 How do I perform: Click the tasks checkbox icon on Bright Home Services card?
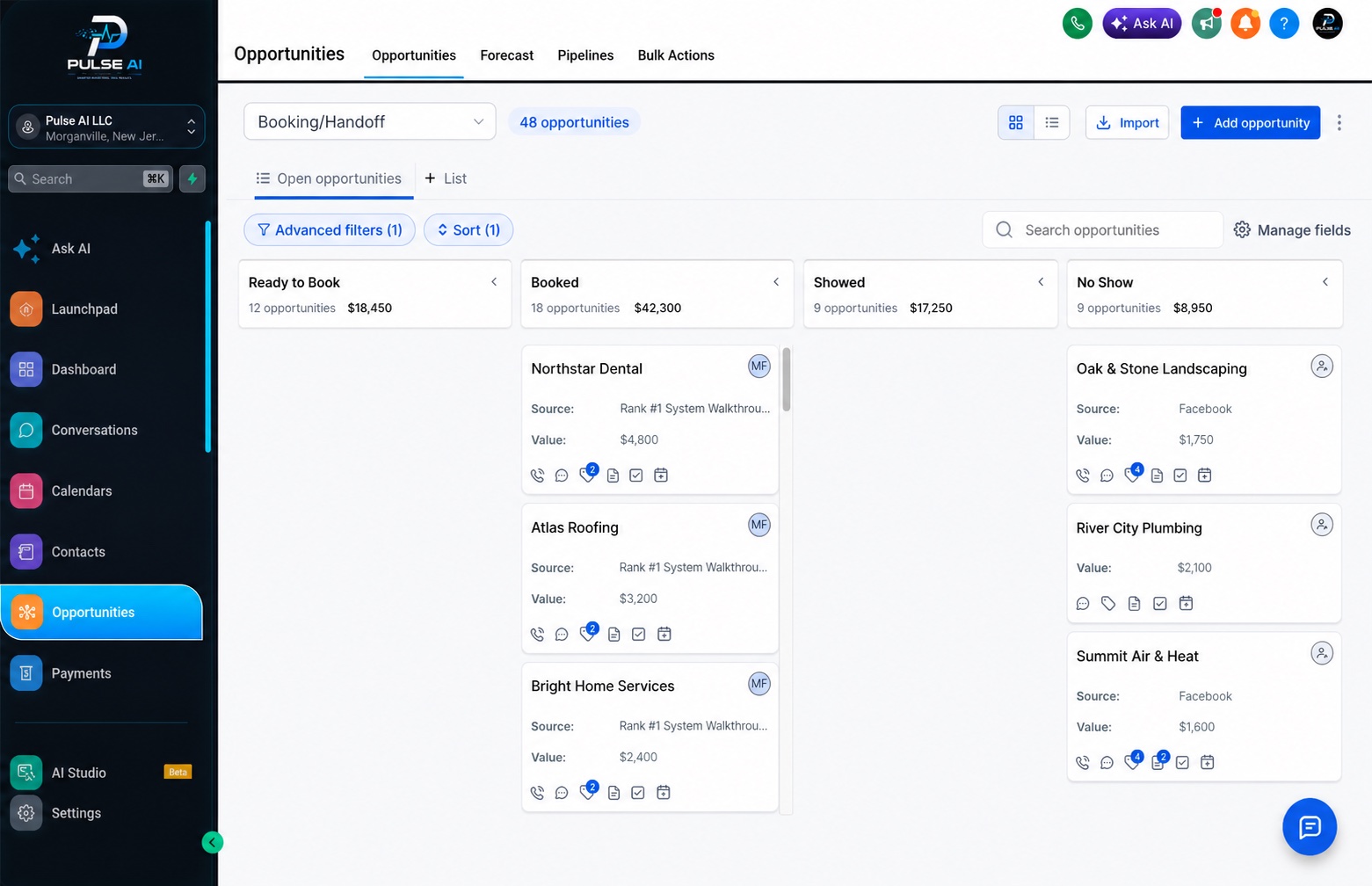coord(638,793)
